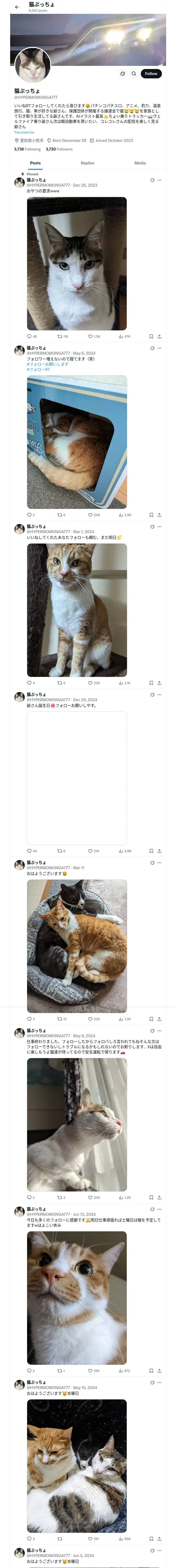Switch to the Replies tab
Image resolution: width=176 pixels, height=1568 pixels.
tap(87, 163)
